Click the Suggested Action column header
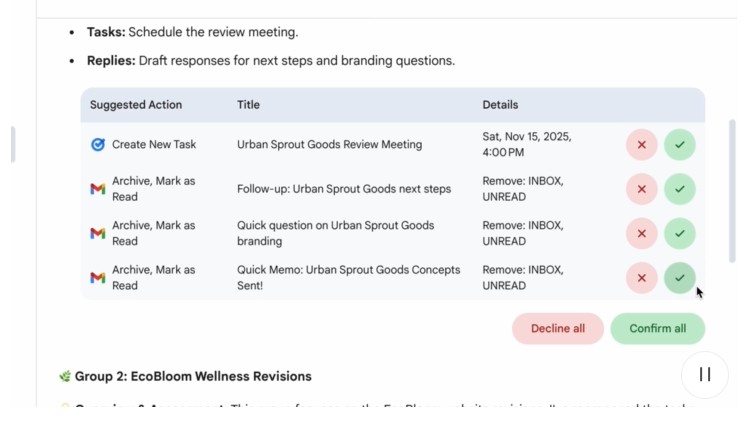Image resolution: width=743 pixels, height=429 pixels. tap(136, 105)
